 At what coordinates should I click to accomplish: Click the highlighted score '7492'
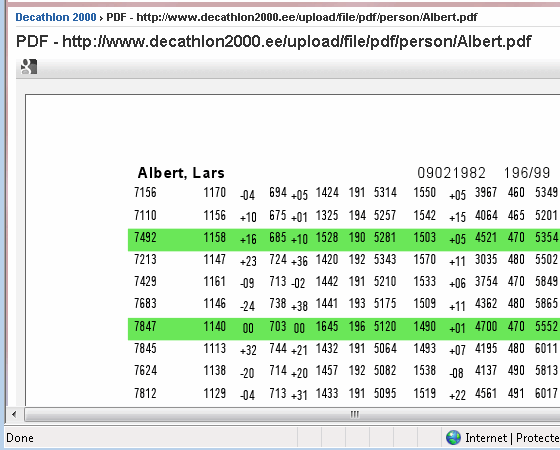(x=145, y=238)
